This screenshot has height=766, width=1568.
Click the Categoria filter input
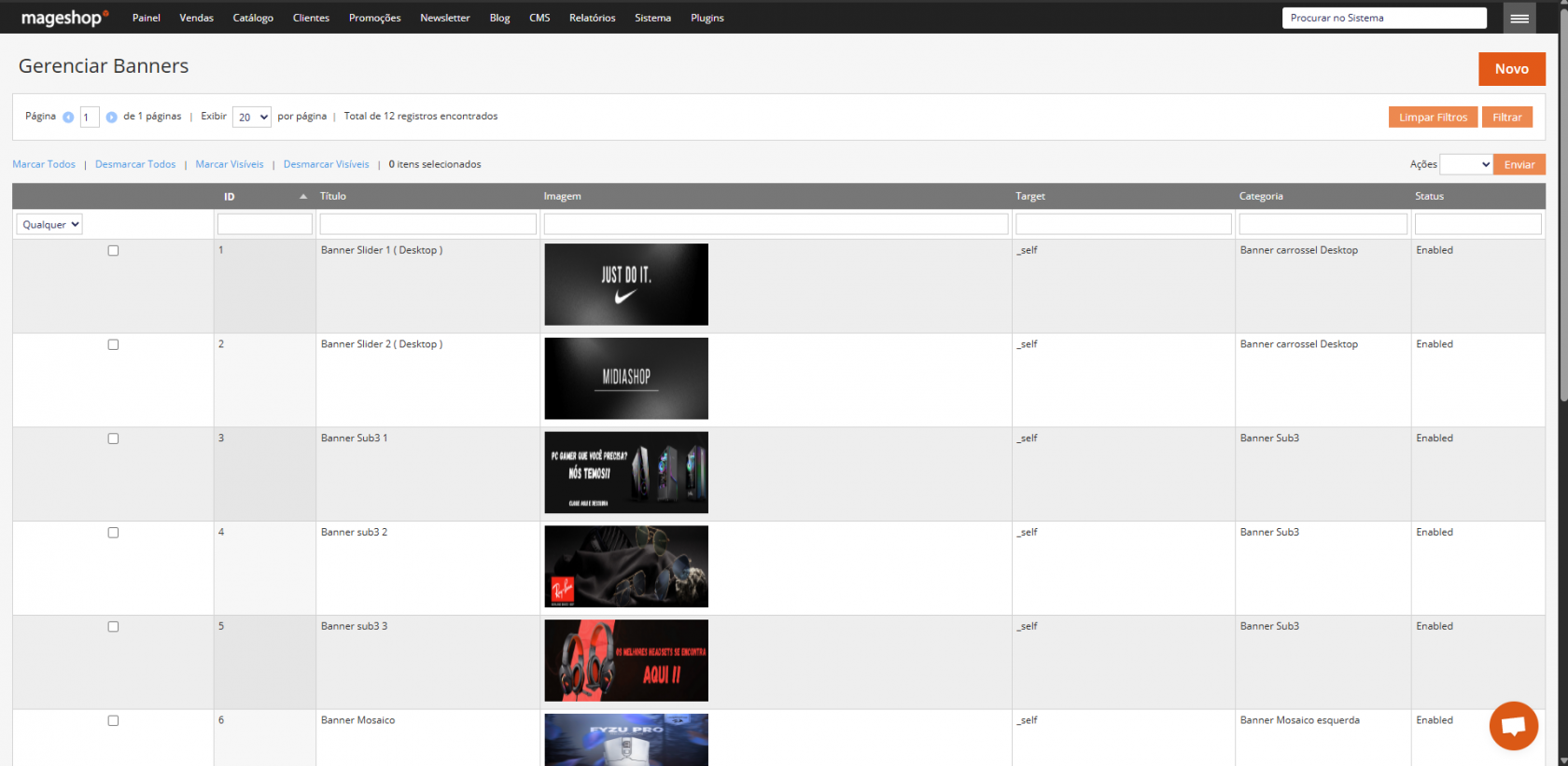[x=1323, y=224]
